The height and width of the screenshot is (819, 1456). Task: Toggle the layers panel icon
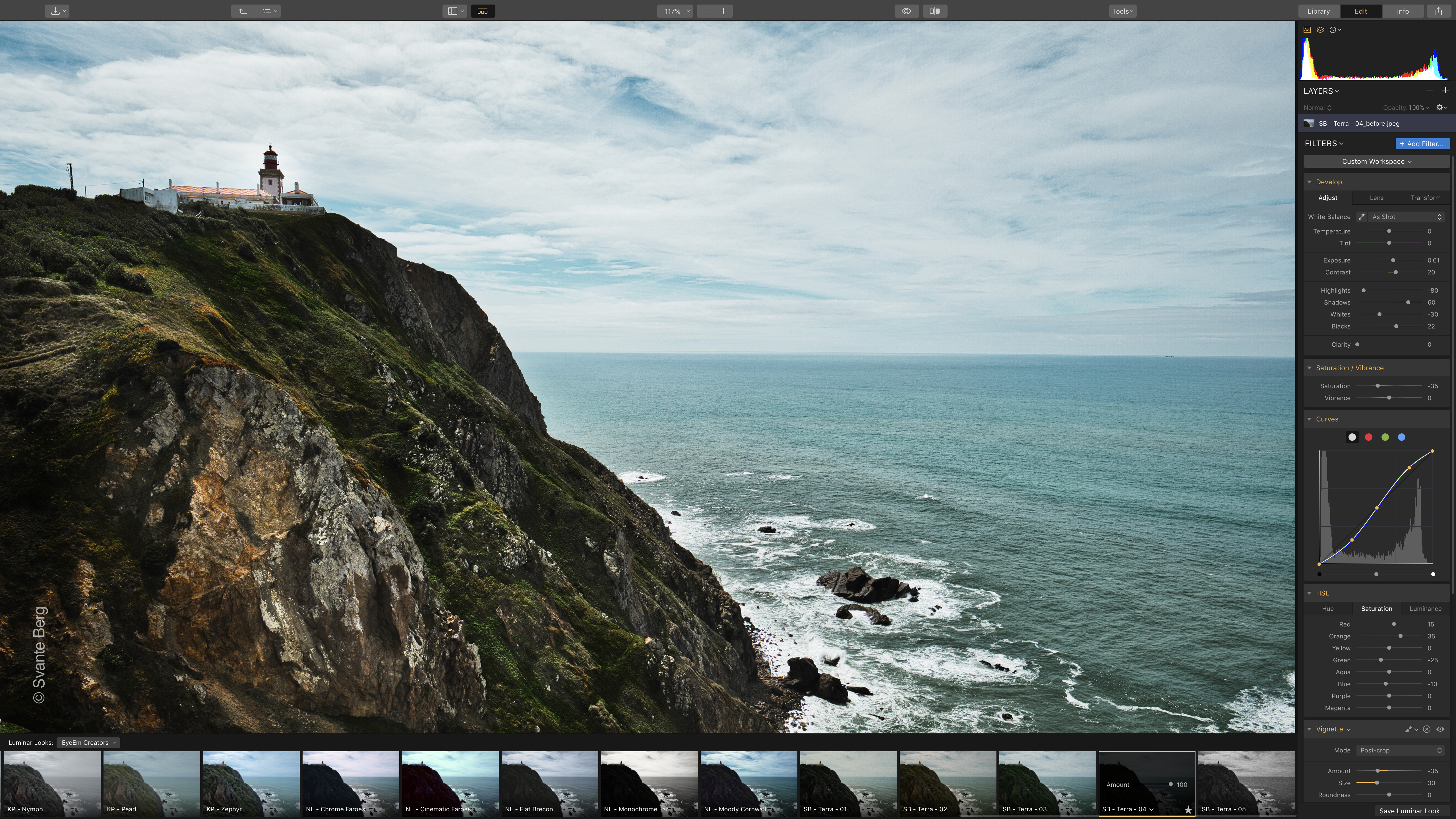pyautogui.click(x=1320, y=30)
